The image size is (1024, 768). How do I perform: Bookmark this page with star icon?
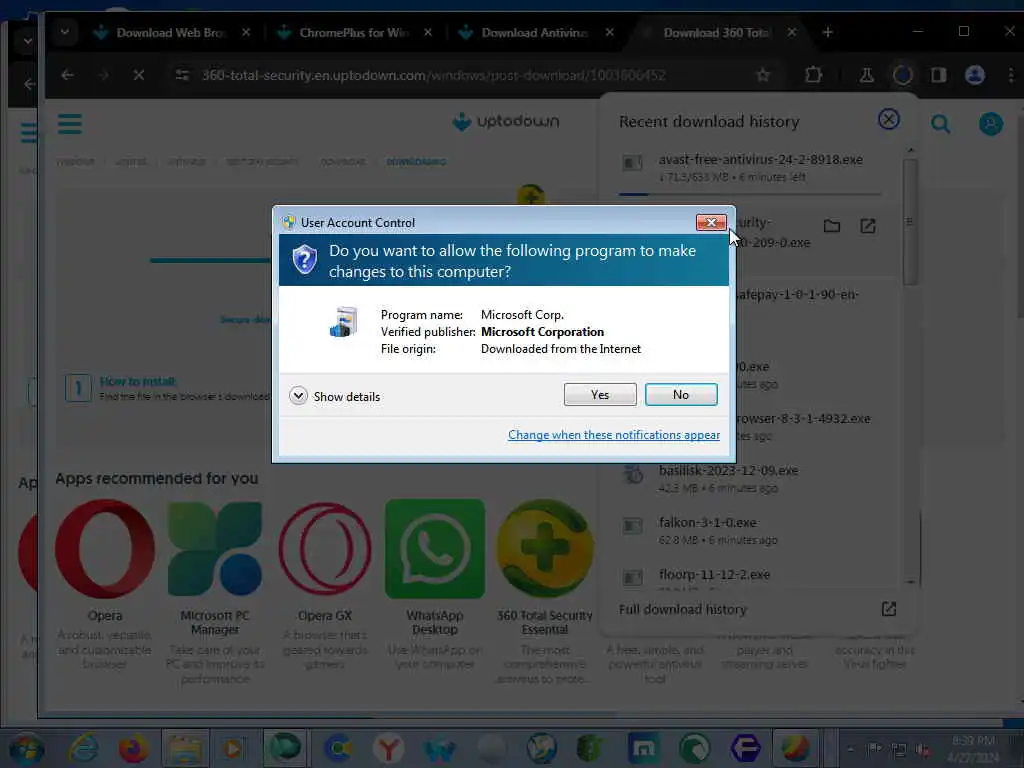pos(763,75)
